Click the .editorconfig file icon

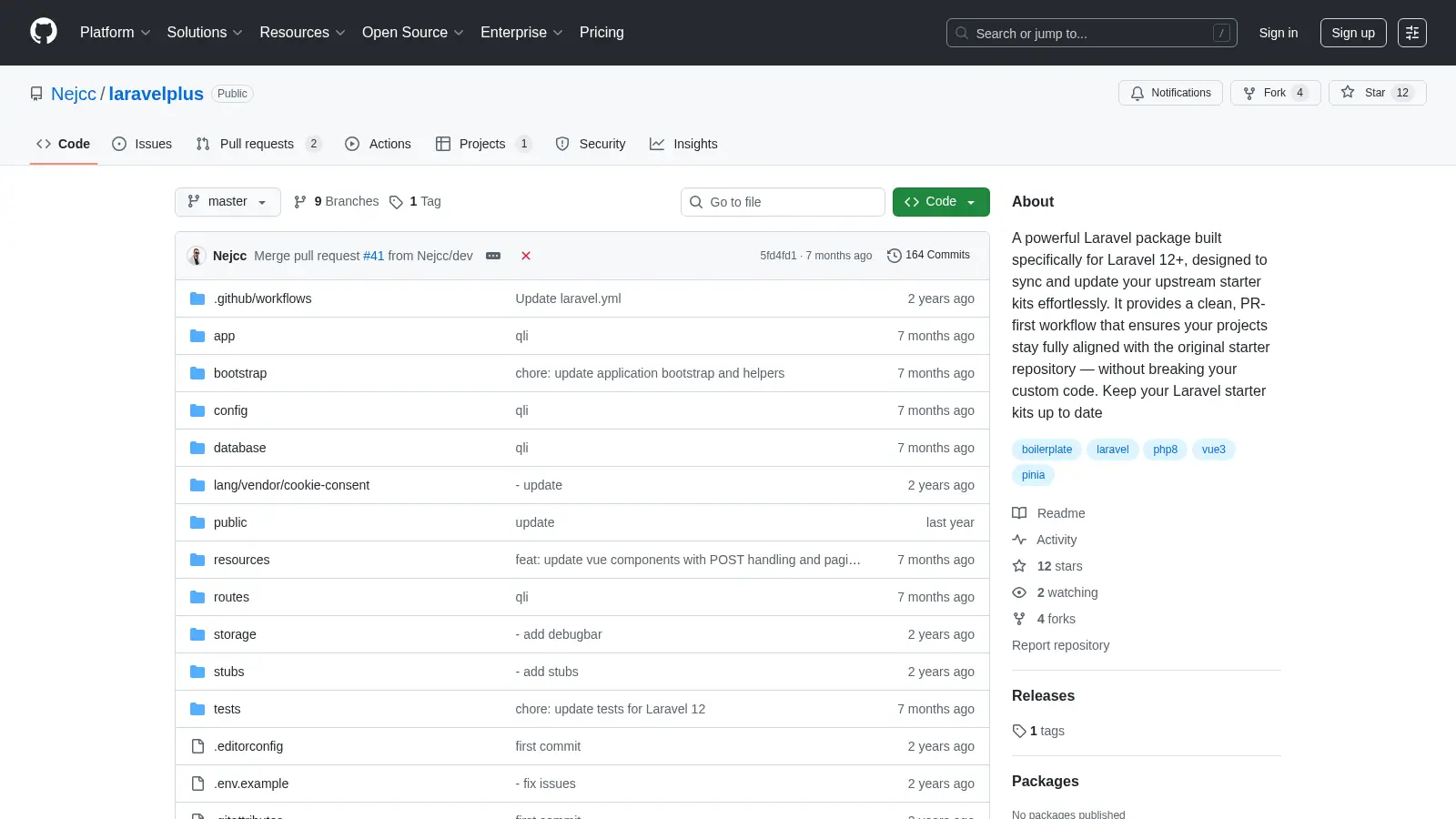(x=197, y=746)
